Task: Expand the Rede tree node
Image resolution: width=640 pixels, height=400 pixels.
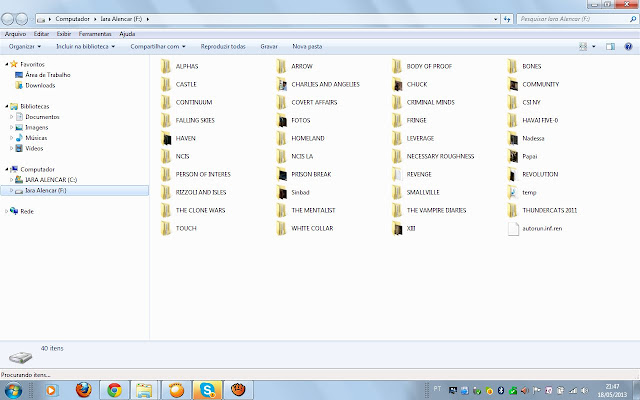Action: pyautogui.click(x=7, y=211)
